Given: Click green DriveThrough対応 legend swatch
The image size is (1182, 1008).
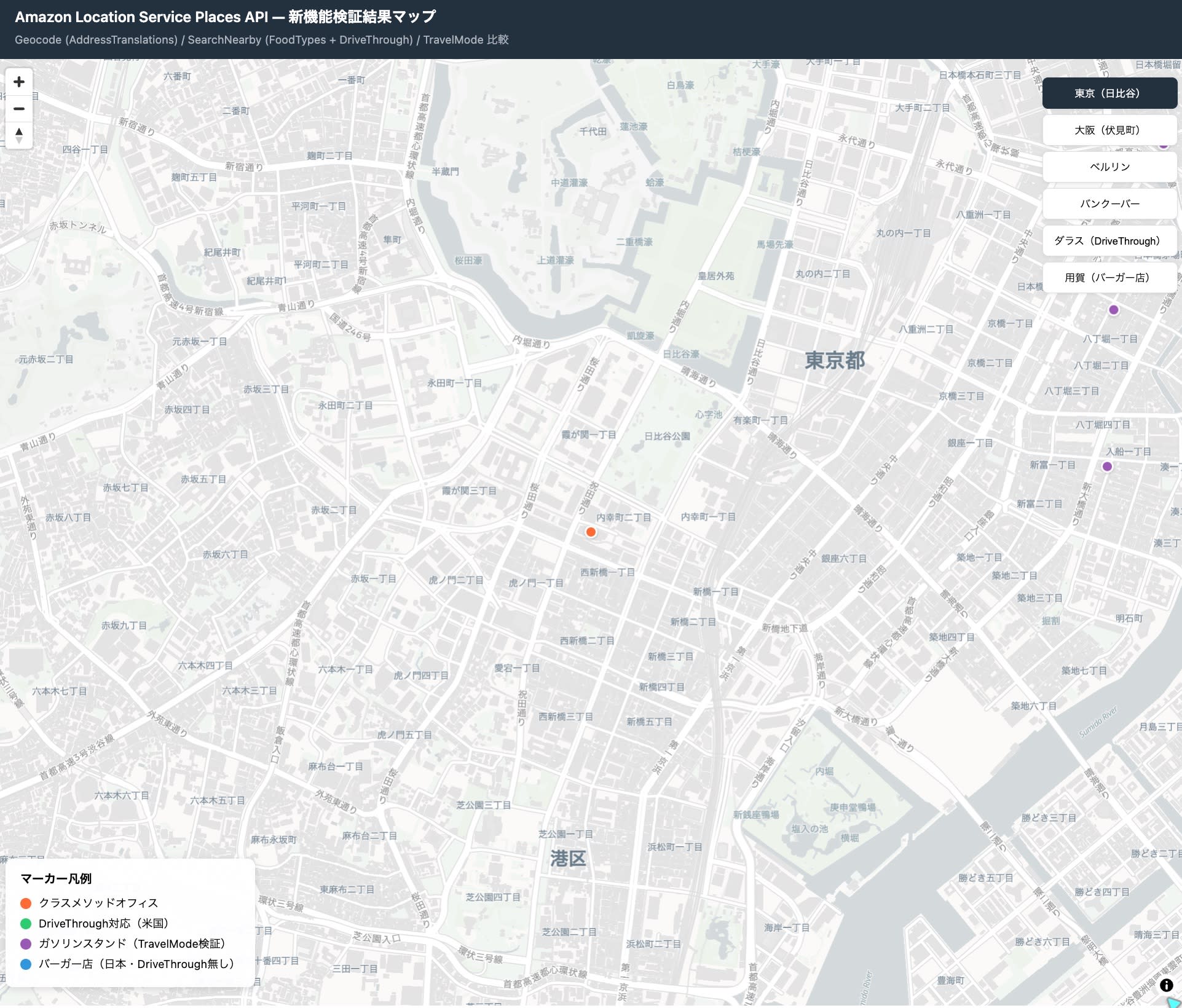Looking at the screenshot, I should [x=26, y=924].
